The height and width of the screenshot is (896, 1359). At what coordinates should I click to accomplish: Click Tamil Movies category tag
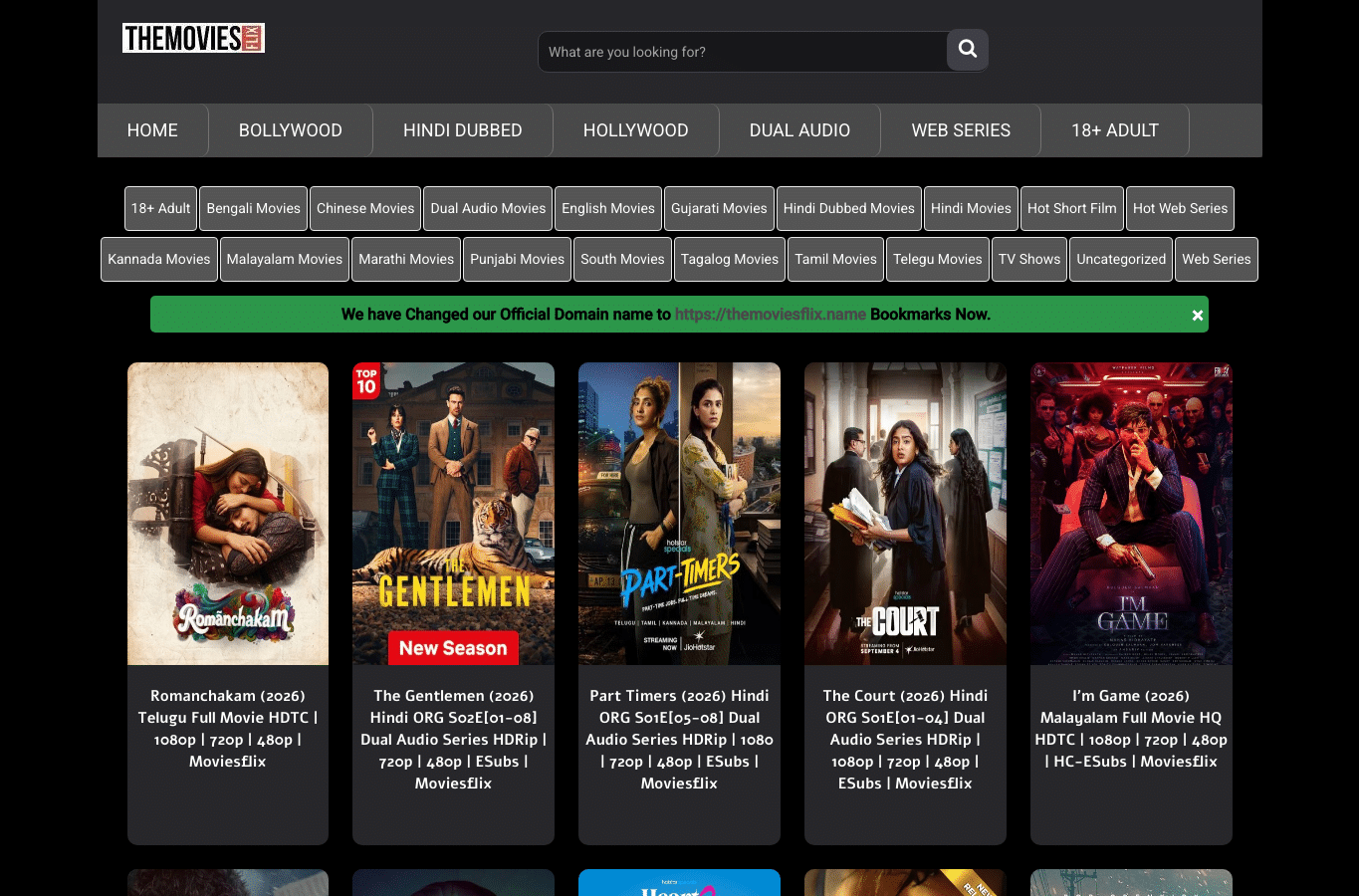pos(835,259)
